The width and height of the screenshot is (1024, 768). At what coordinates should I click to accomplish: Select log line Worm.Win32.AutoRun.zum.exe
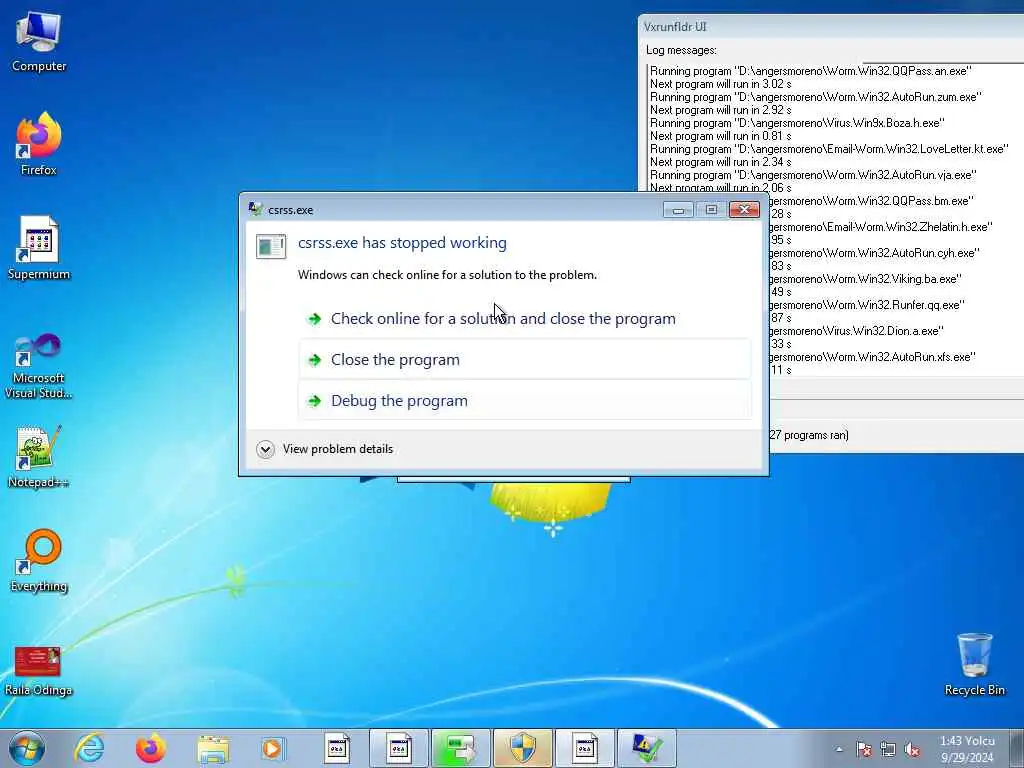[x=816, y=97]
